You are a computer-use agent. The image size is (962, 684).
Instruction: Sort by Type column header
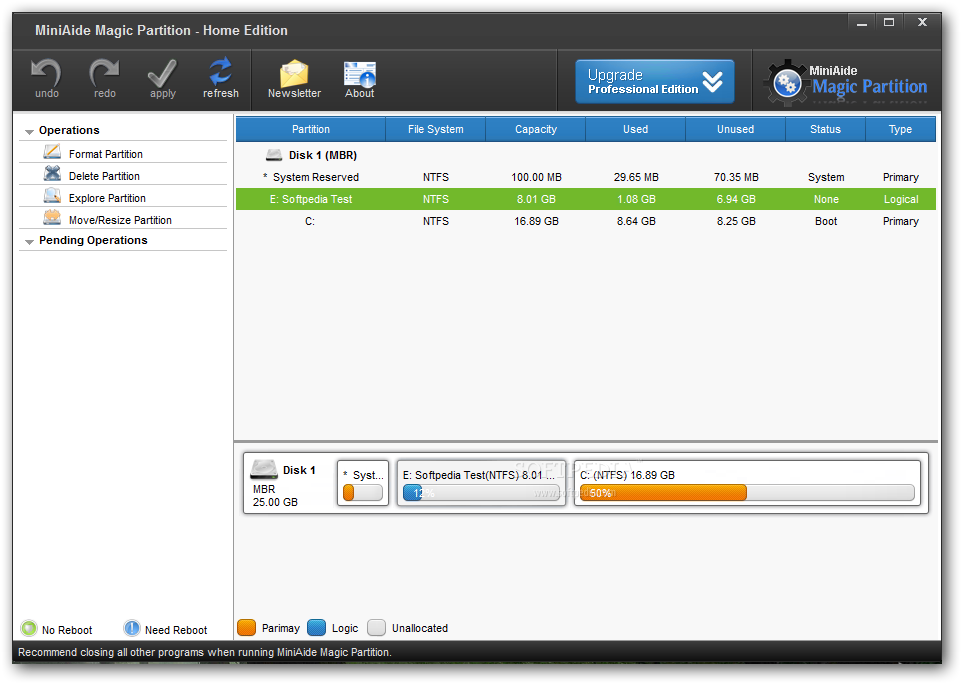point(901,129)
